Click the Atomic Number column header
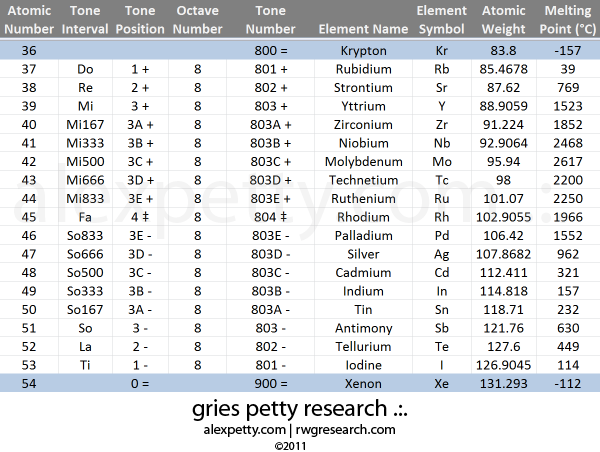This screenshot has height=452, width=600. (x=27, y=20)
